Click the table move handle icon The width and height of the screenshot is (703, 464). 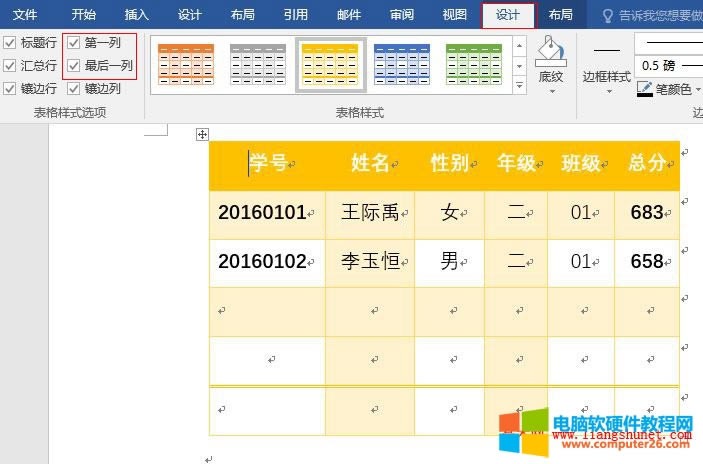pyautogui.click(x=202, y=134)
